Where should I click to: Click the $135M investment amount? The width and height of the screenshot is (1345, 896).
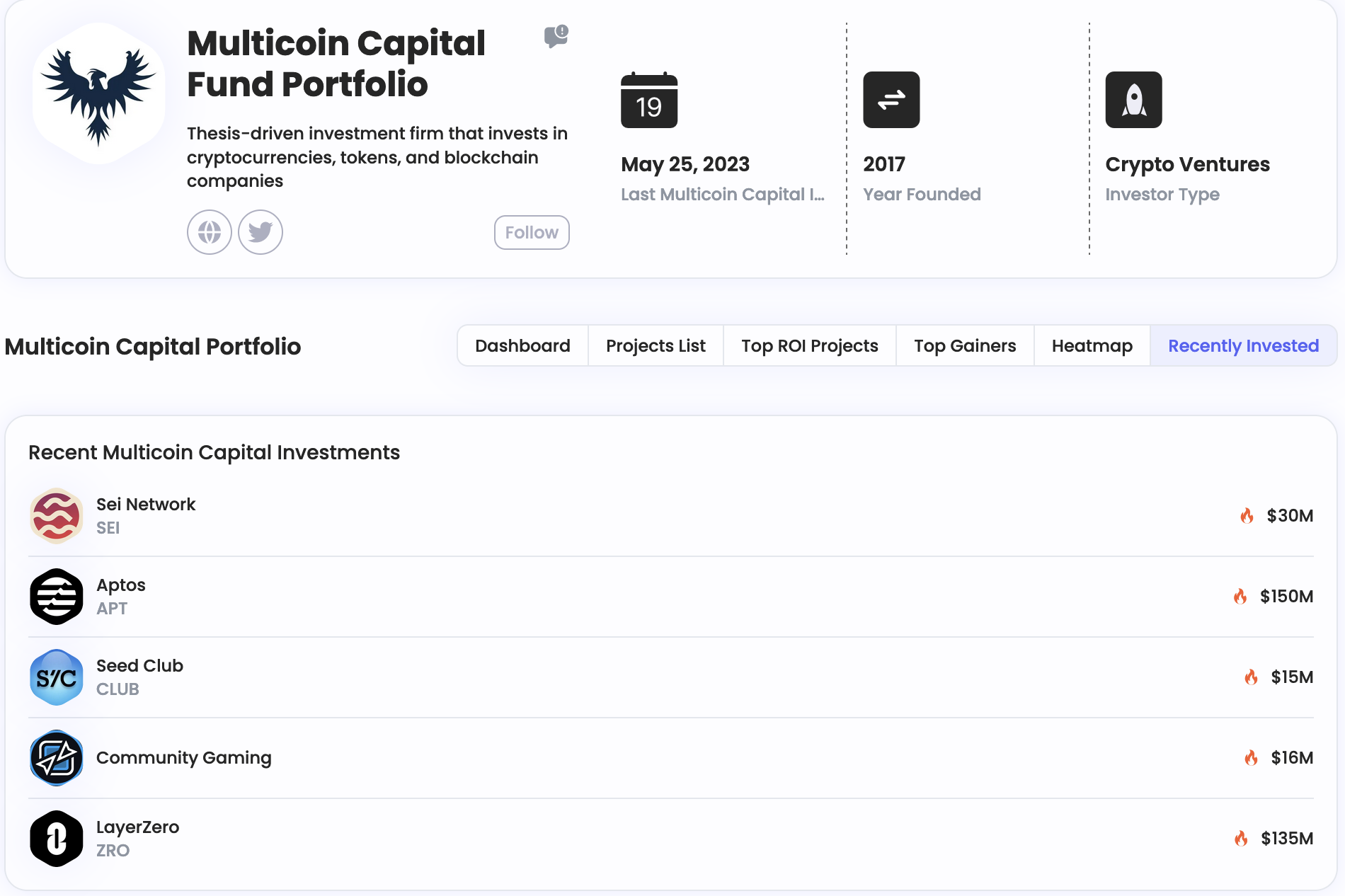click(1287, 838)
